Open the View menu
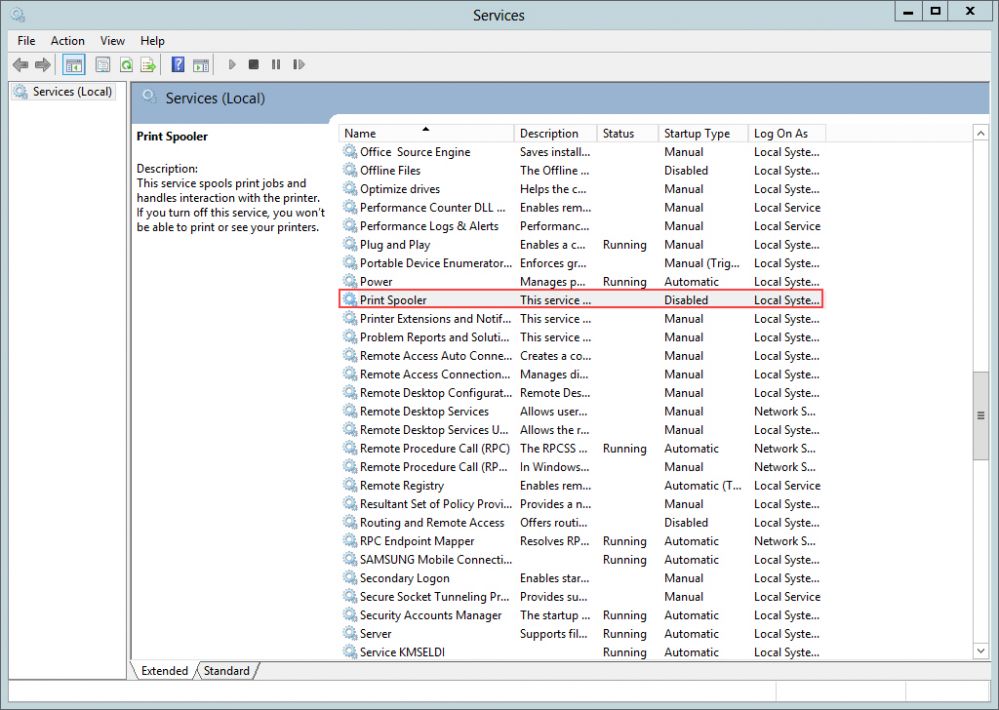The height and width of the screenshot is (710, 999). [111, 41]
